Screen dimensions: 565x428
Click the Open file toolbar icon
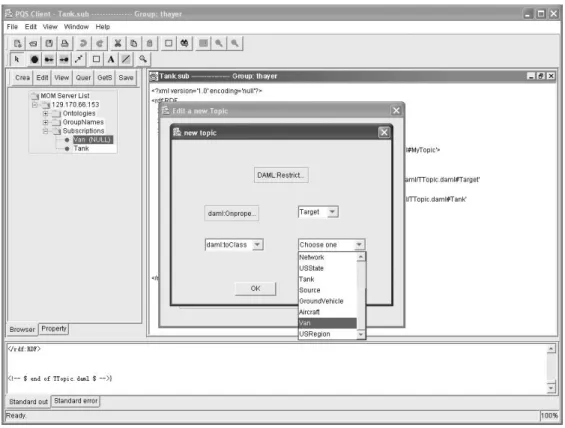(x=33, y=44)
